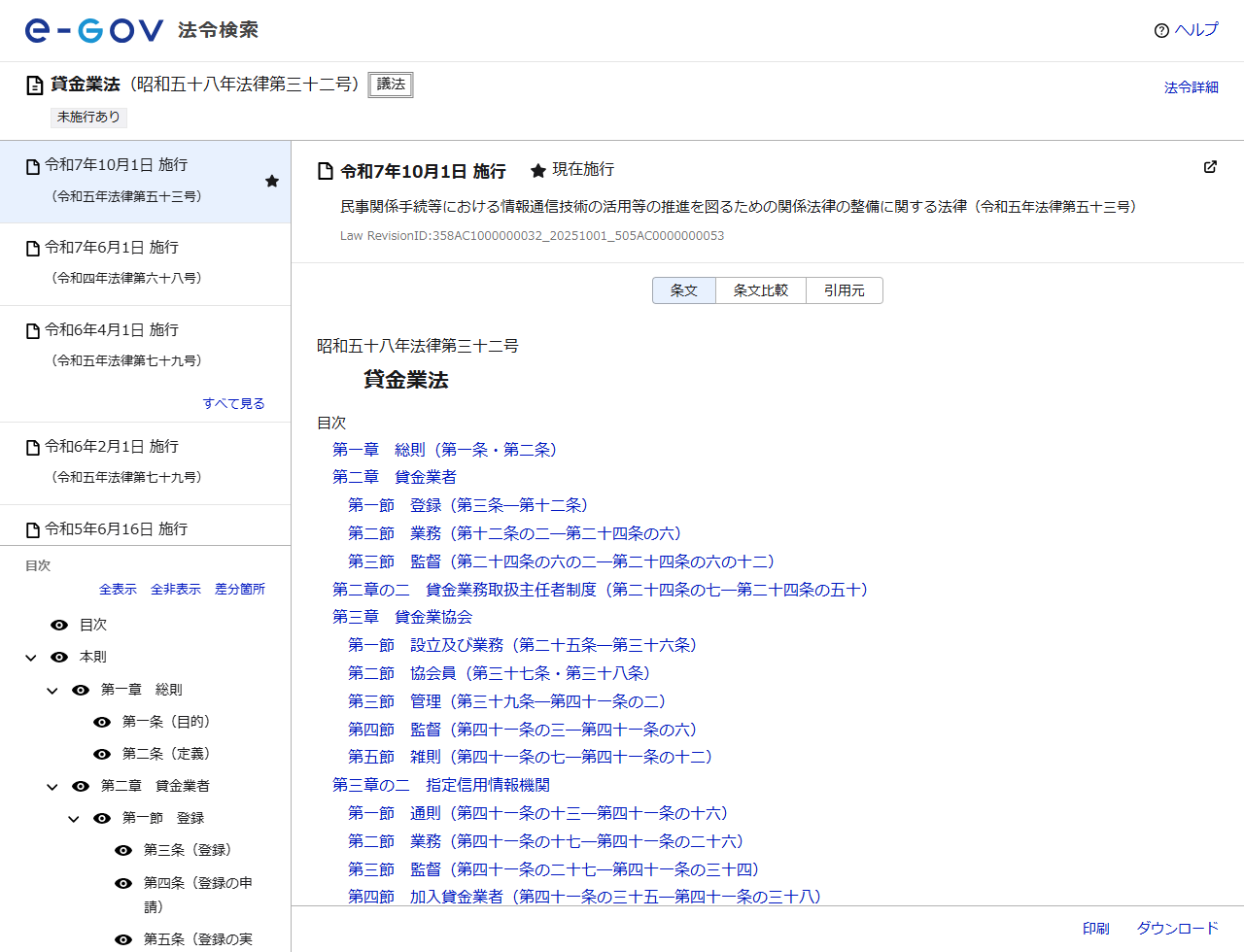Hide 第一章 総則 with eye icon

[x=81, y=691]
